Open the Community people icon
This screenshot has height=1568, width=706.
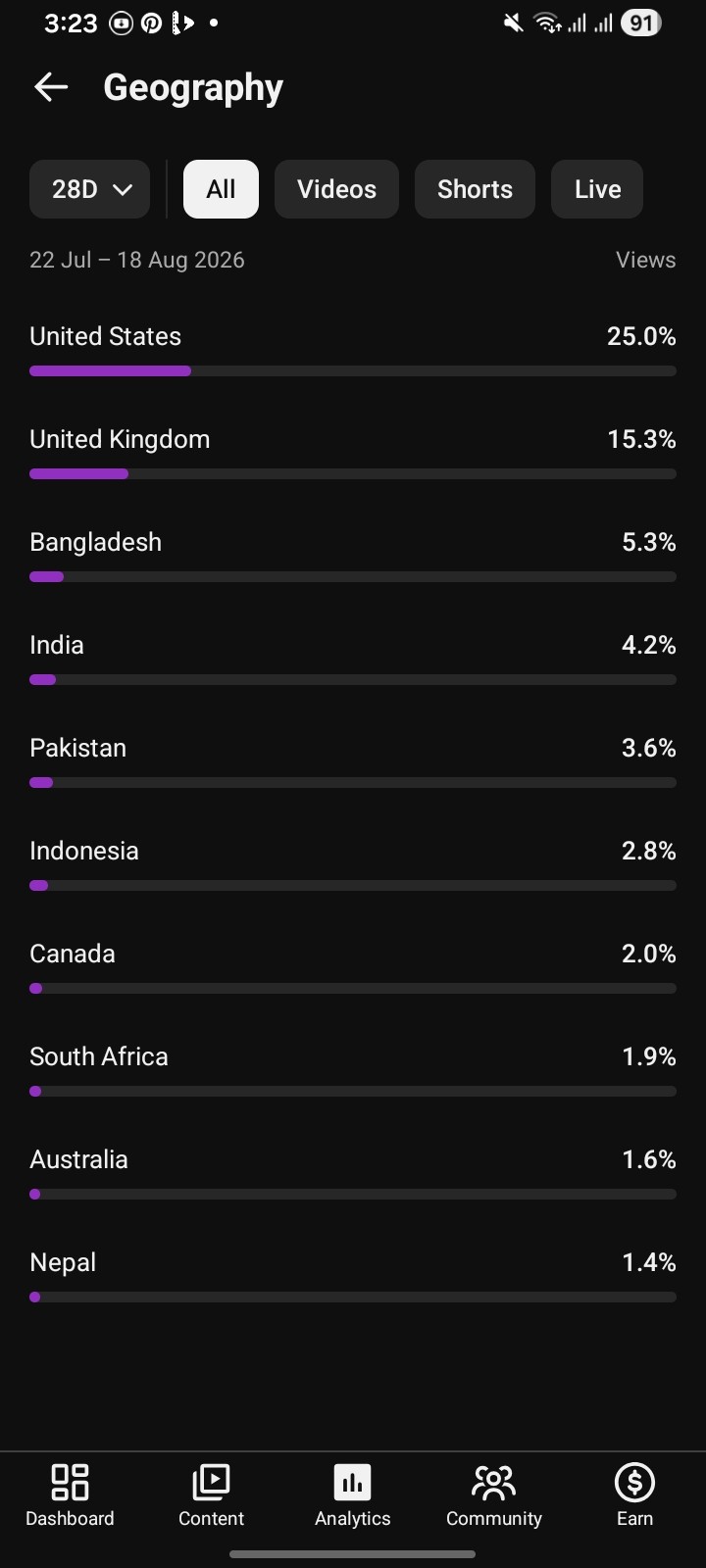[493, 1483]
